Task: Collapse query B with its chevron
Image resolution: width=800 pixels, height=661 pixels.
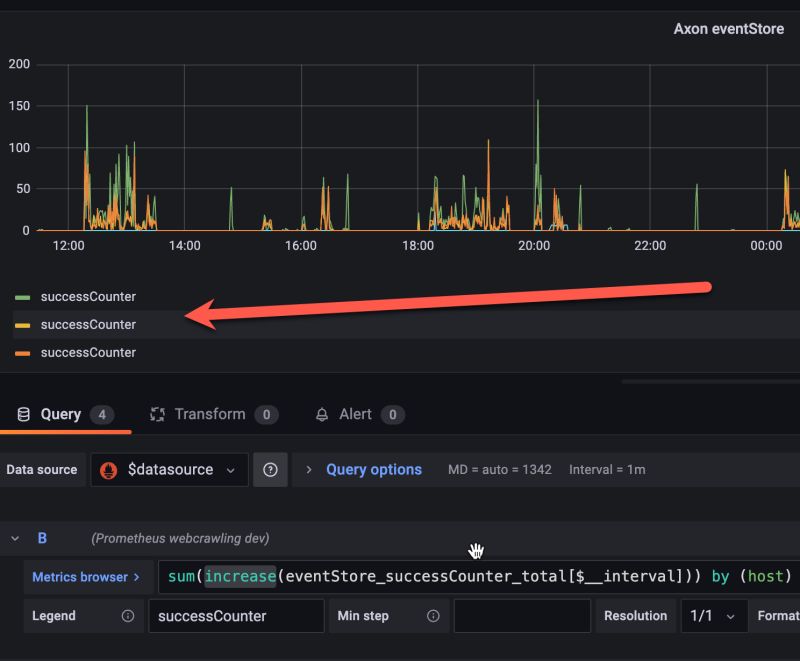Action: [14, 537]
